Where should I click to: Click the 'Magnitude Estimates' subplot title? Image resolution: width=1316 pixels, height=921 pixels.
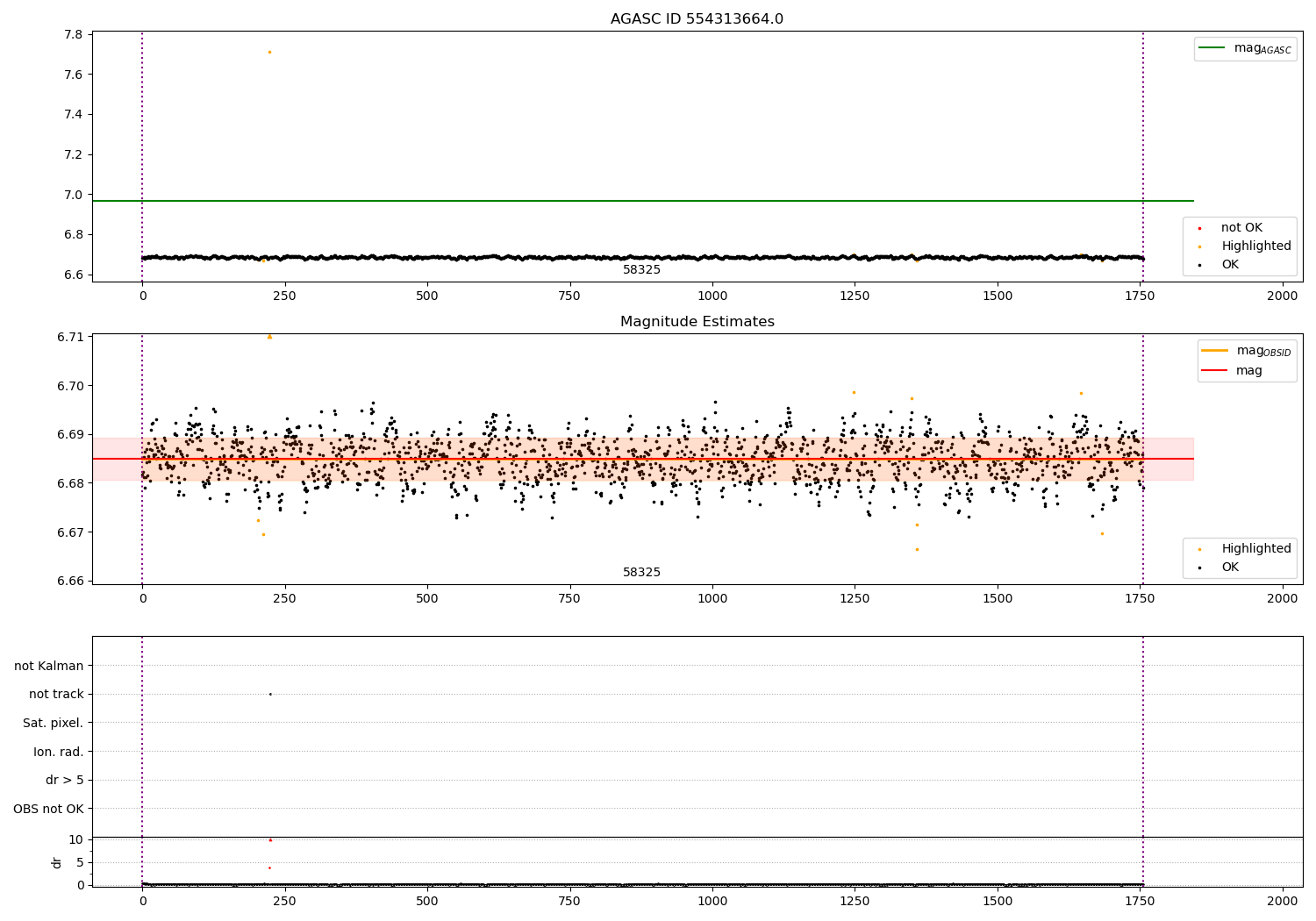[697, 322]
